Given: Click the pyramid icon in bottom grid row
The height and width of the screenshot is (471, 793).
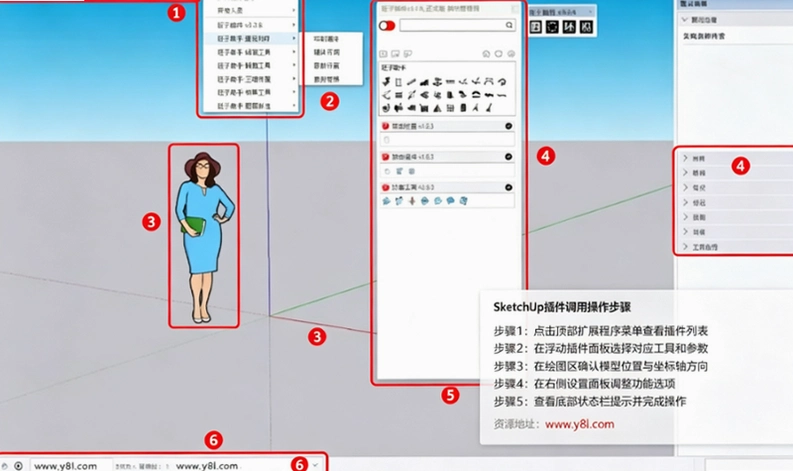Looking at the screenshot, I should pyautogui.click(x=437, y=108).
